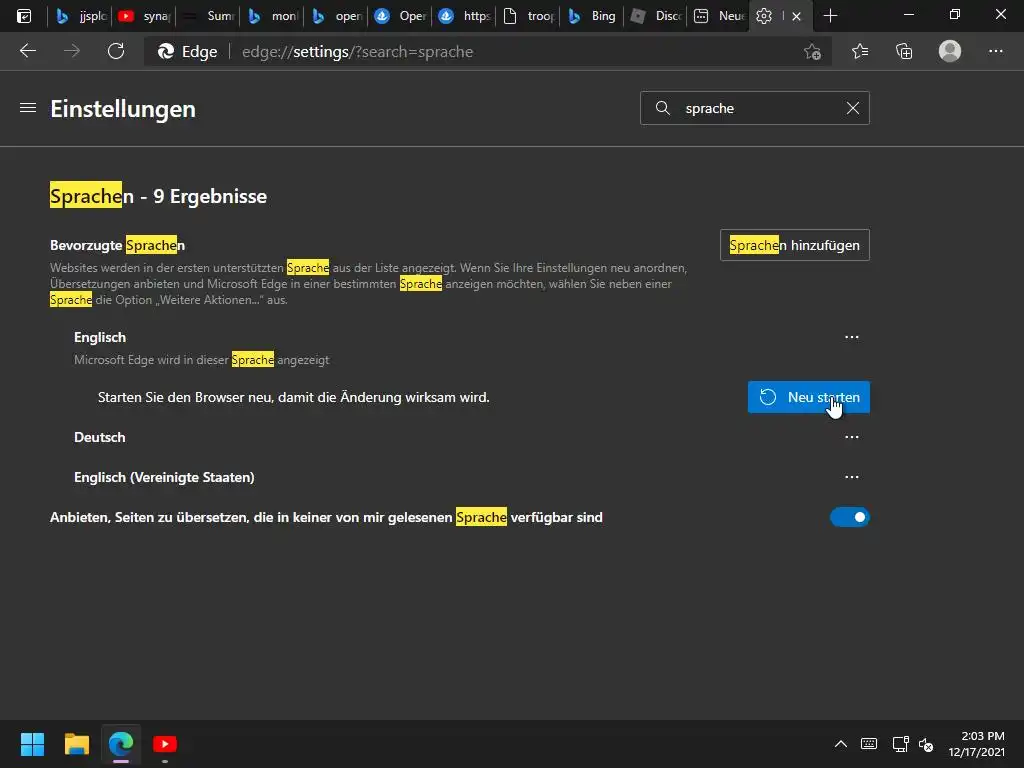This screenshot has height=768, width=1024.
Task: Go back with the back arrow
Action: pos(28,51)
